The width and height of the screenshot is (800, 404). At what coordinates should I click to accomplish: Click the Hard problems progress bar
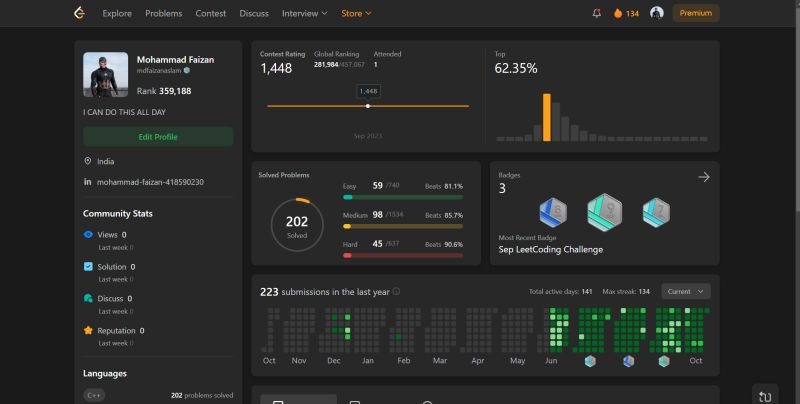coord(403,255)
